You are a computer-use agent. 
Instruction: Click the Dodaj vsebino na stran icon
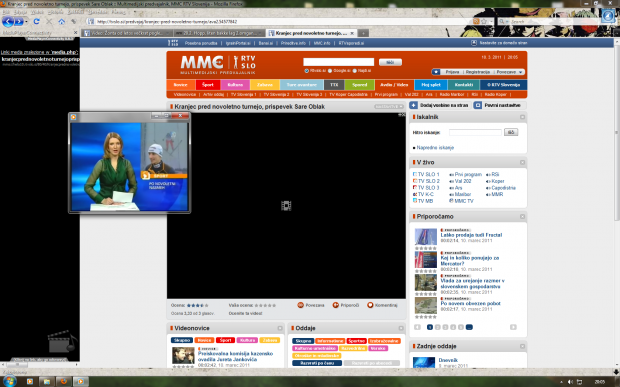pos(414,105)
